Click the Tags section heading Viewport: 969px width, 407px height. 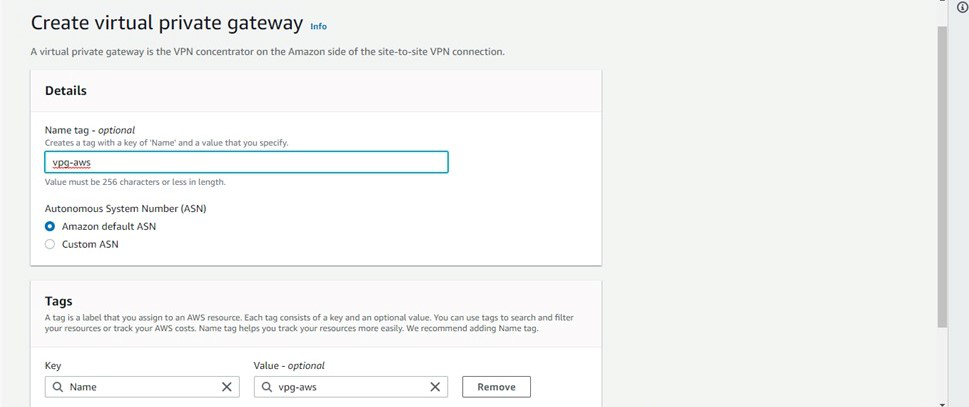(59, 300)
